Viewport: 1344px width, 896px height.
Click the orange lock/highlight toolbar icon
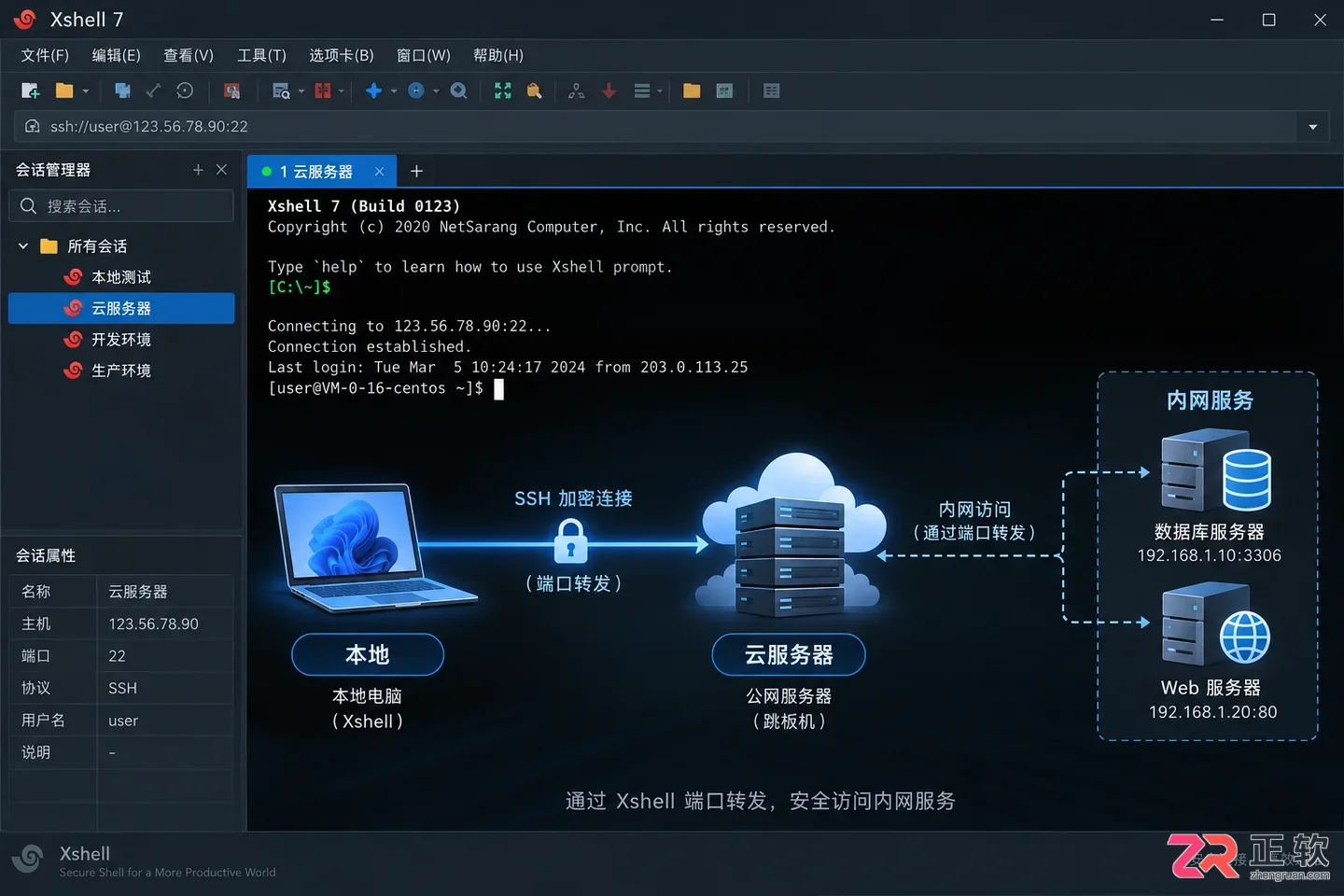click(x=534, y=91)
